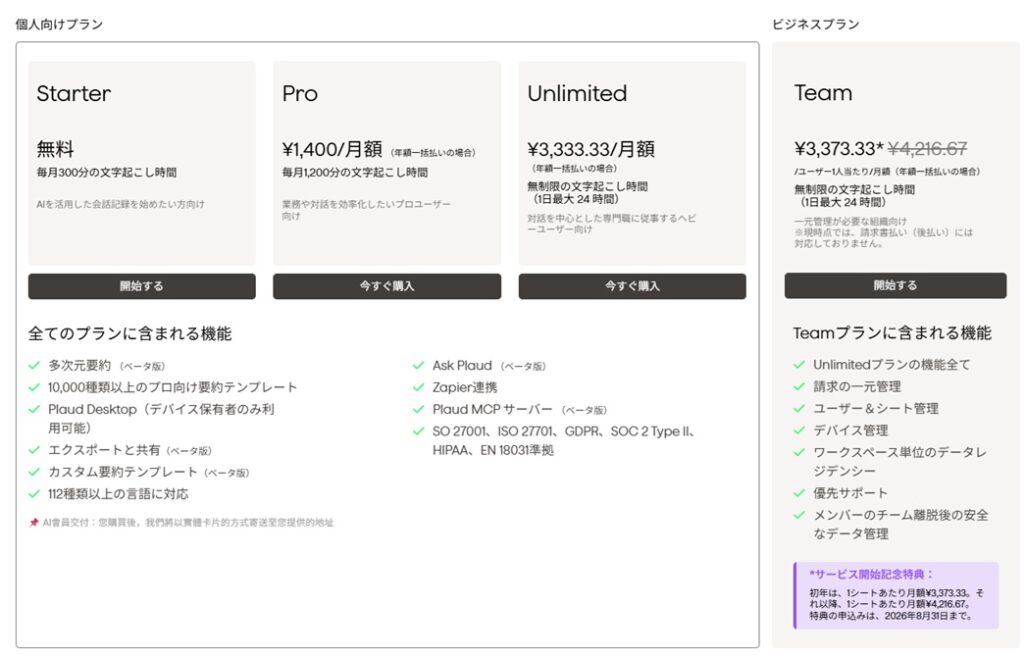
Task: Click checkmark beside 請求の一元管理
Action: click(799, 387)
